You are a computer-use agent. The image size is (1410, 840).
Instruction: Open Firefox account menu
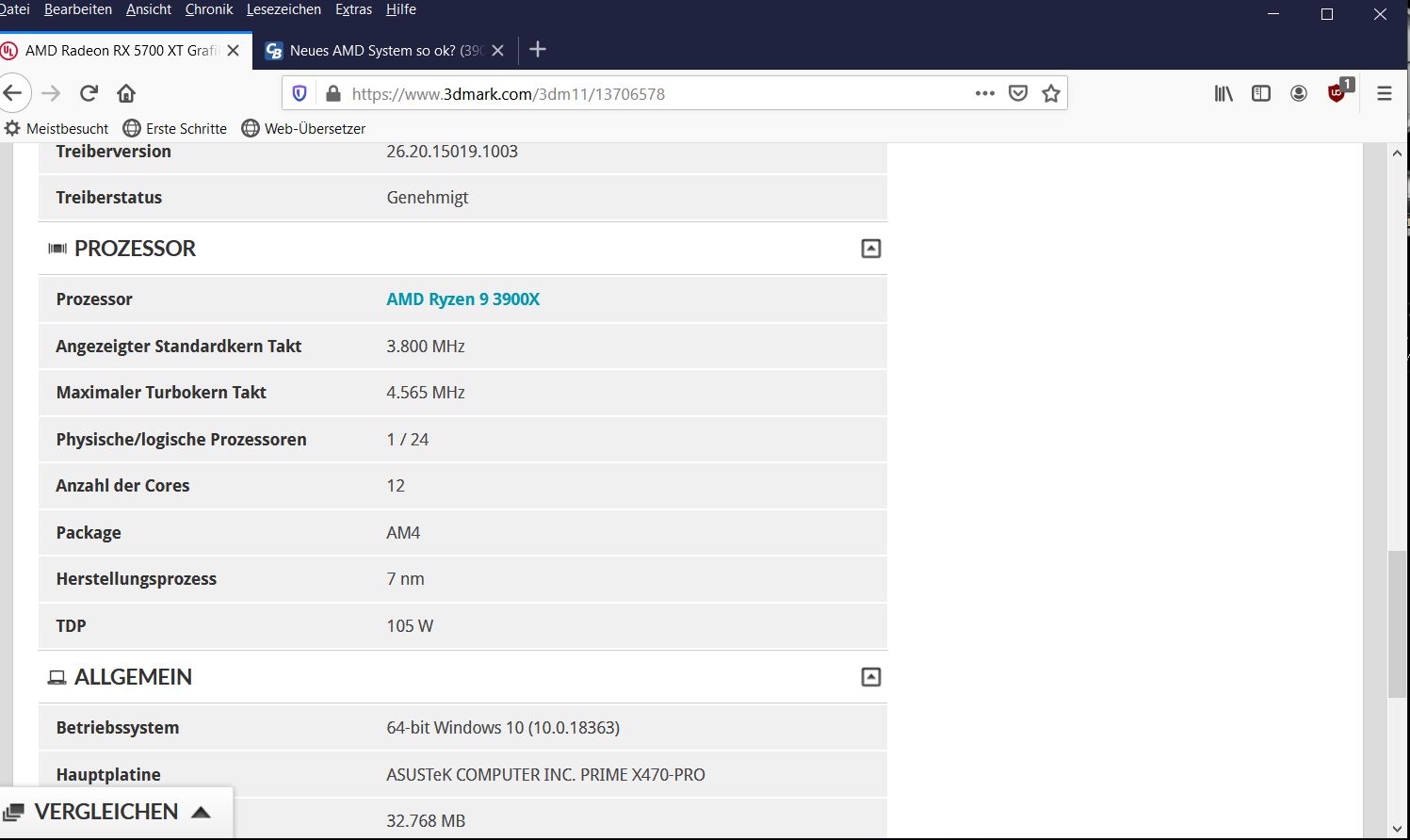point(1299,93)
